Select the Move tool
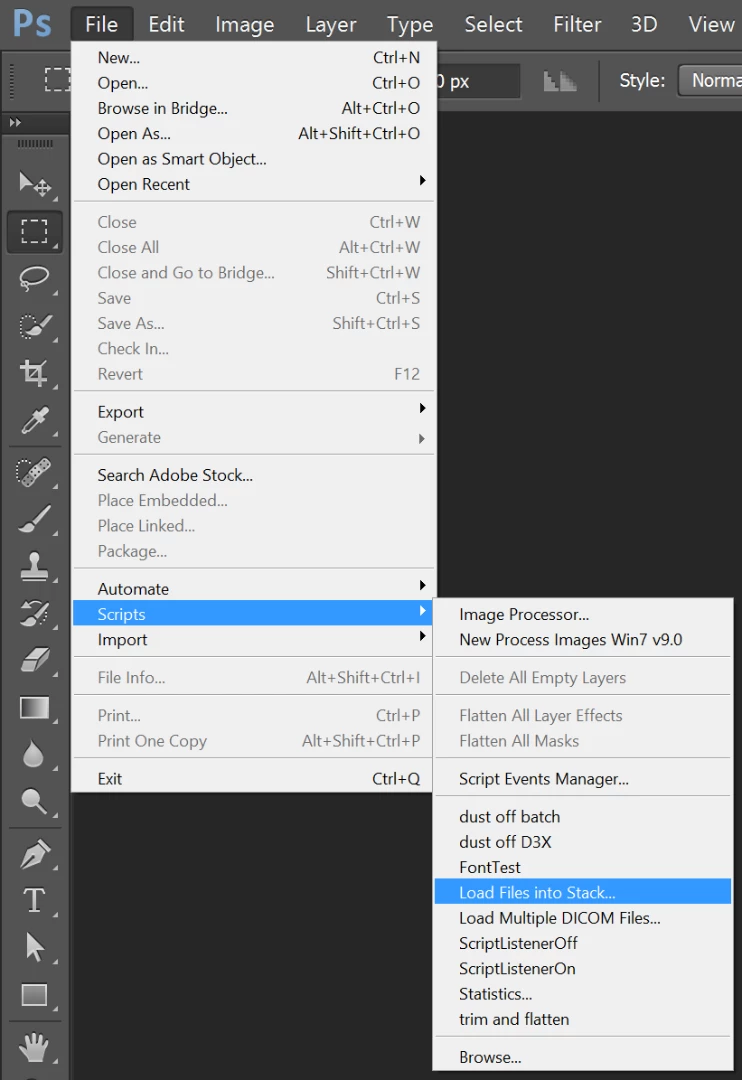The height and width of the screenshot is (1080, 742). (x=34, y=184)
